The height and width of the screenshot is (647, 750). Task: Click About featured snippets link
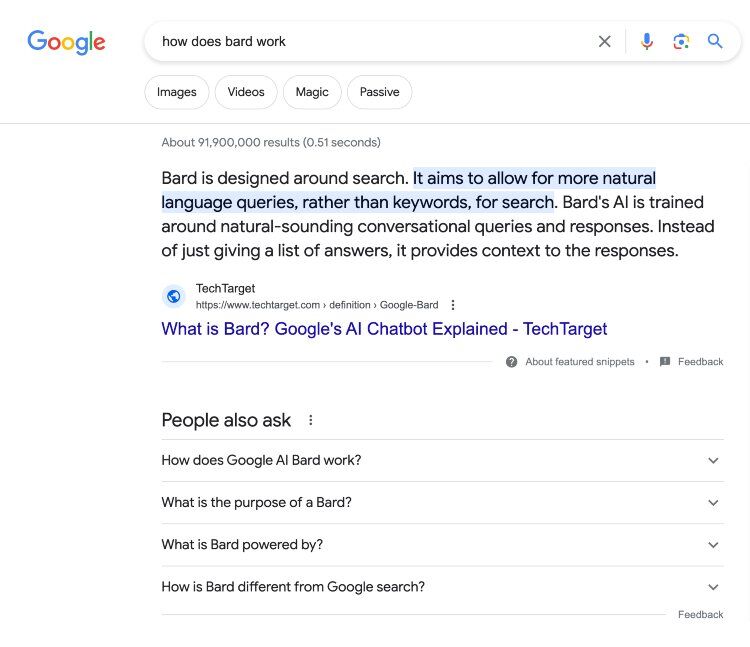pyautogui.click(x=580, y=362)
